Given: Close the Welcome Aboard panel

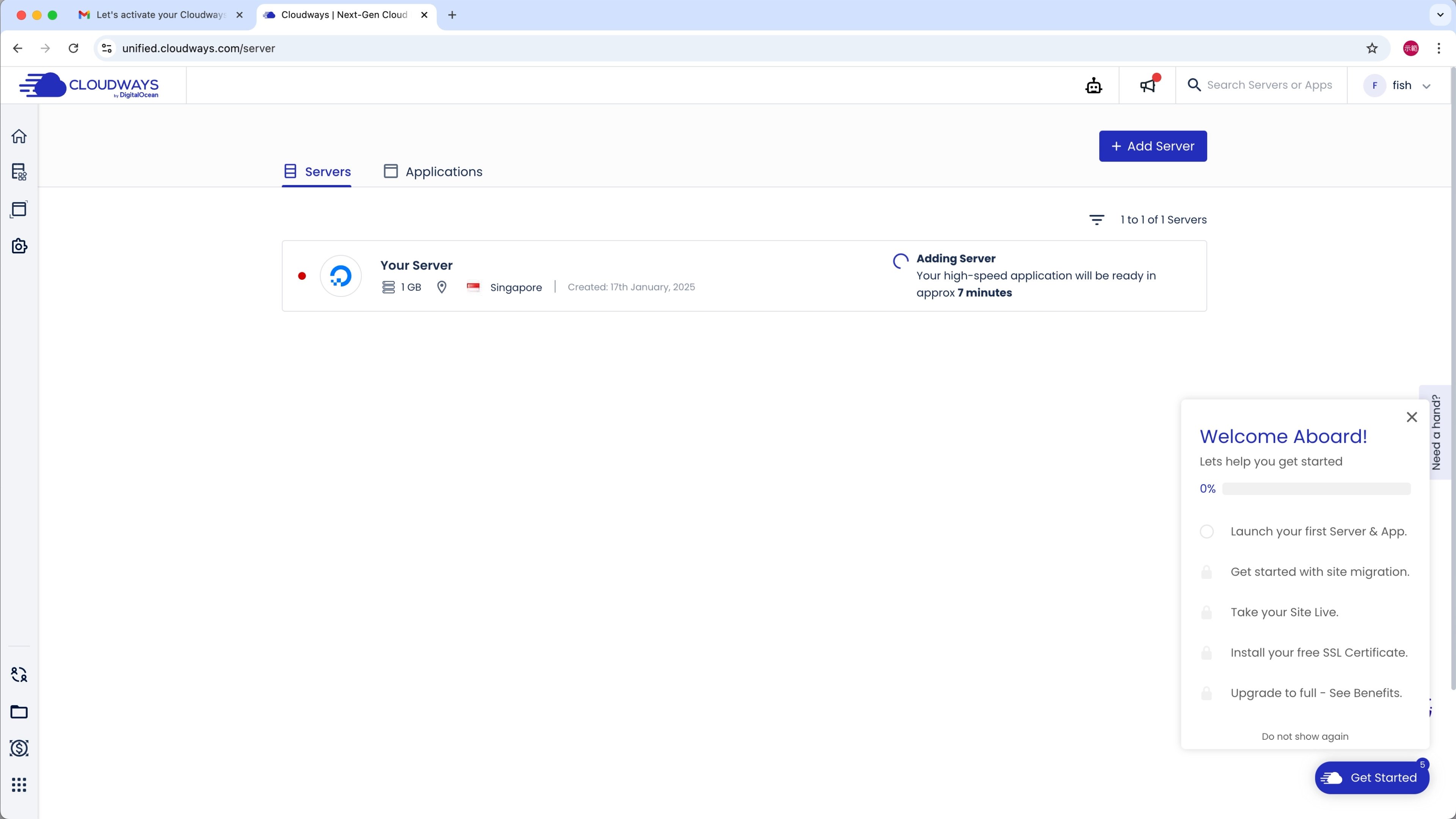Looking at the screenshot, I should 1411,417.
